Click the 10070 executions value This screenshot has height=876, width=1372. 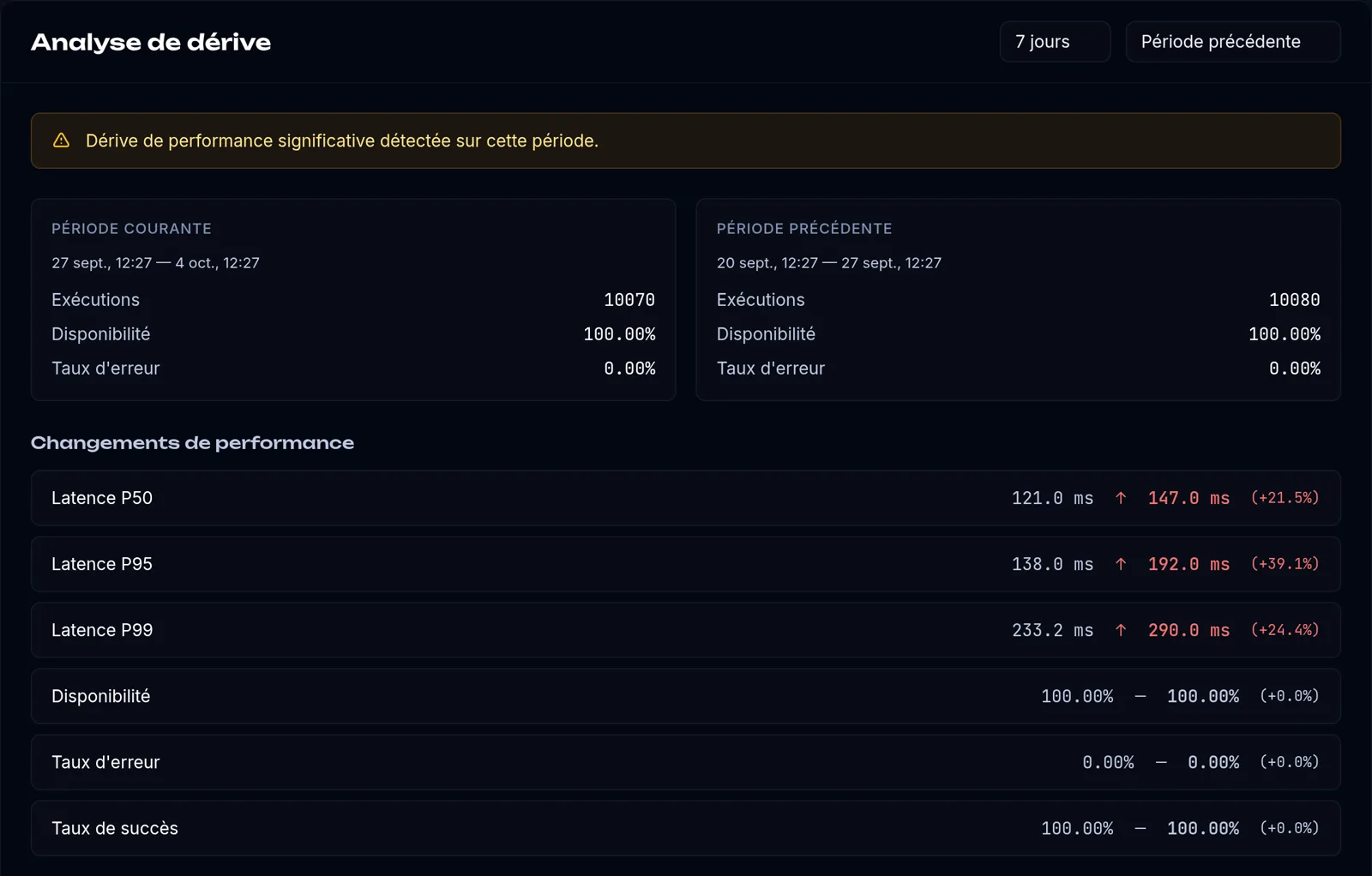[629, 300]
